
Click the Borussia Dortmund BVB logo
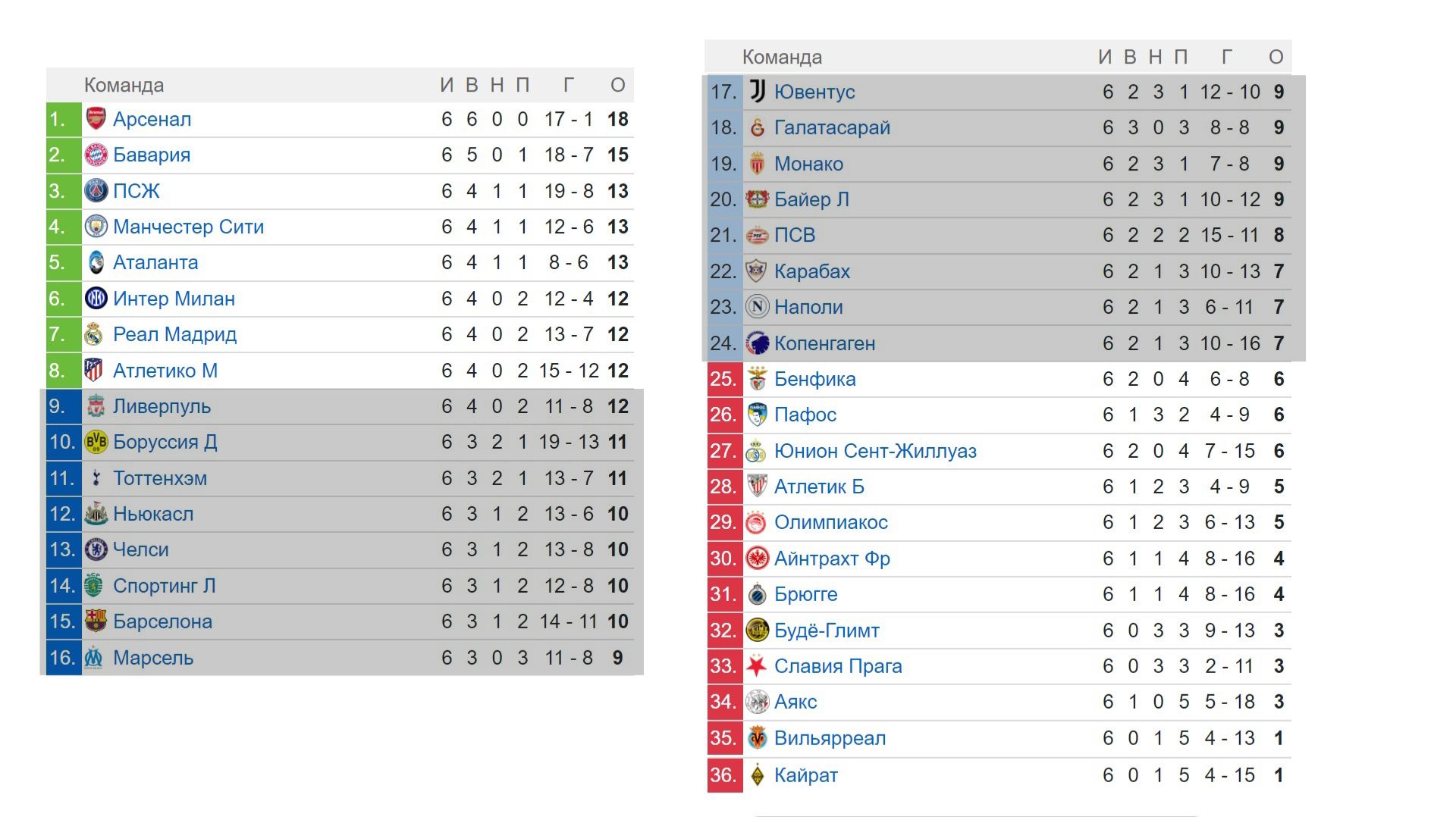coord(96,442)
